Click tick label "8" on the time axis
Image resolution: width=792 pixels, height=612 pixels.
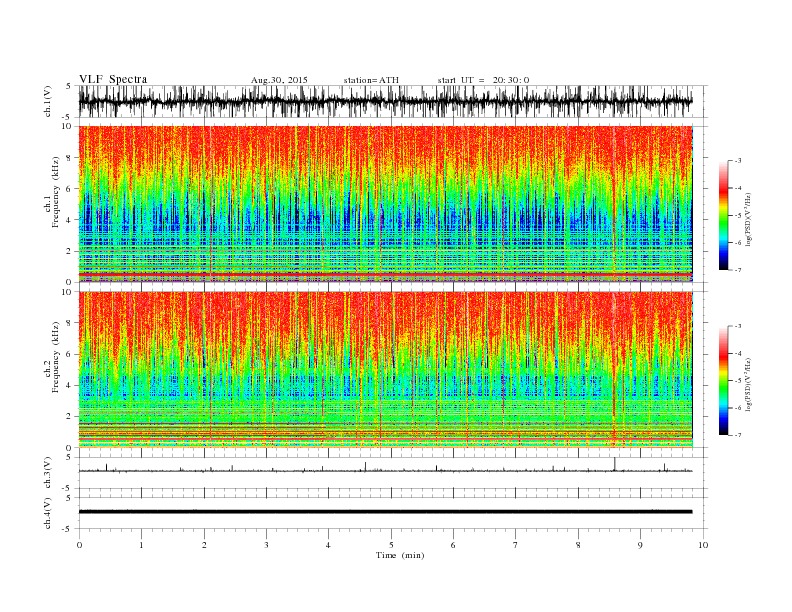pos(578,545)
